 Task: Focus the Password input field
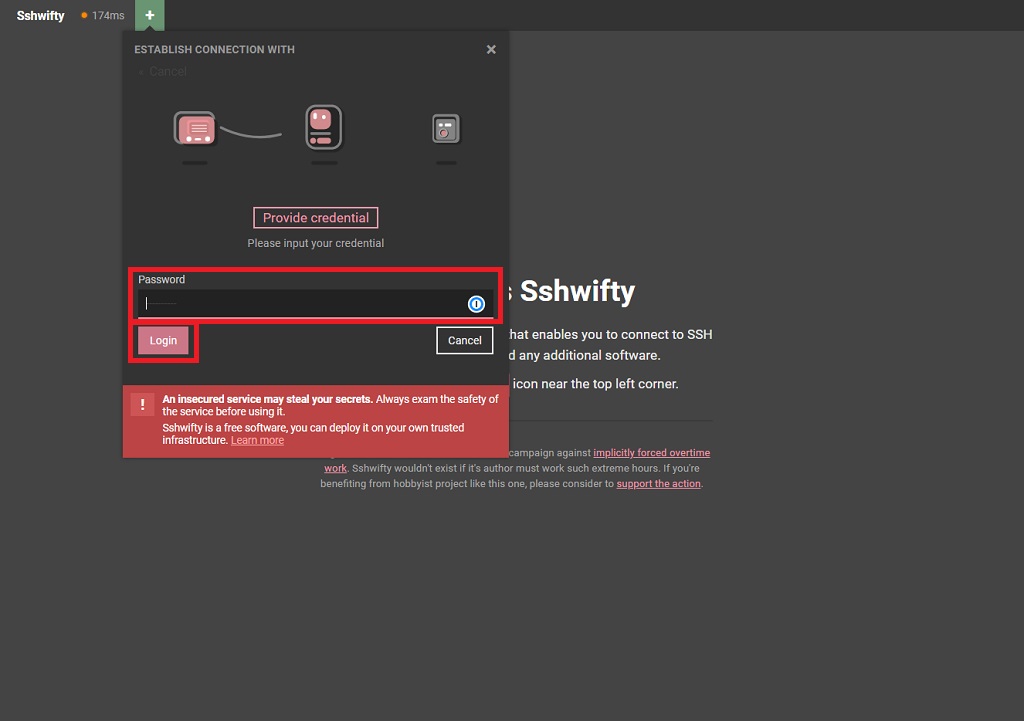pyautogui.click(x=300, y=304)
